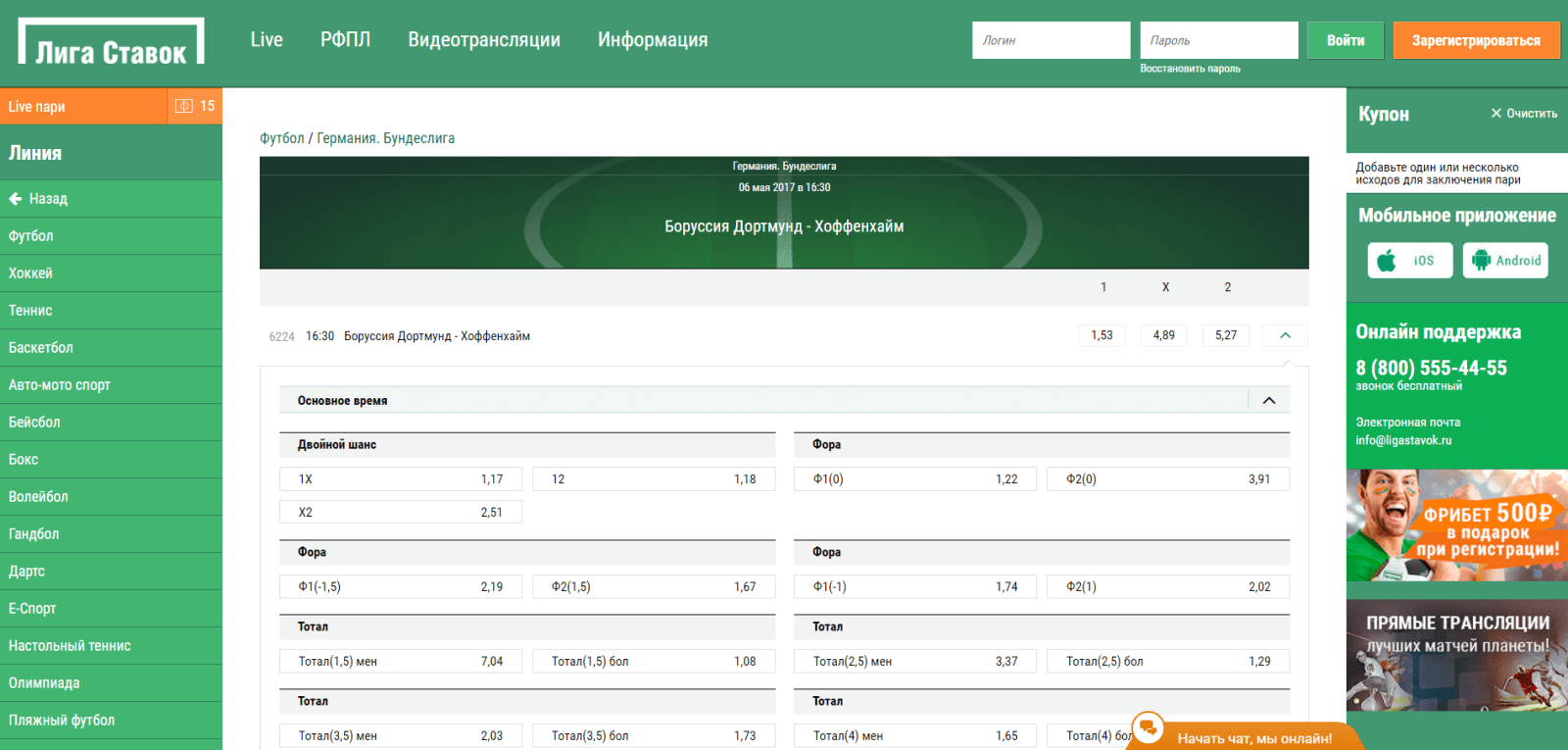This screenshot has width=1568, height=750.
Task: Download the iOS mobile app
Action: 1410,261
